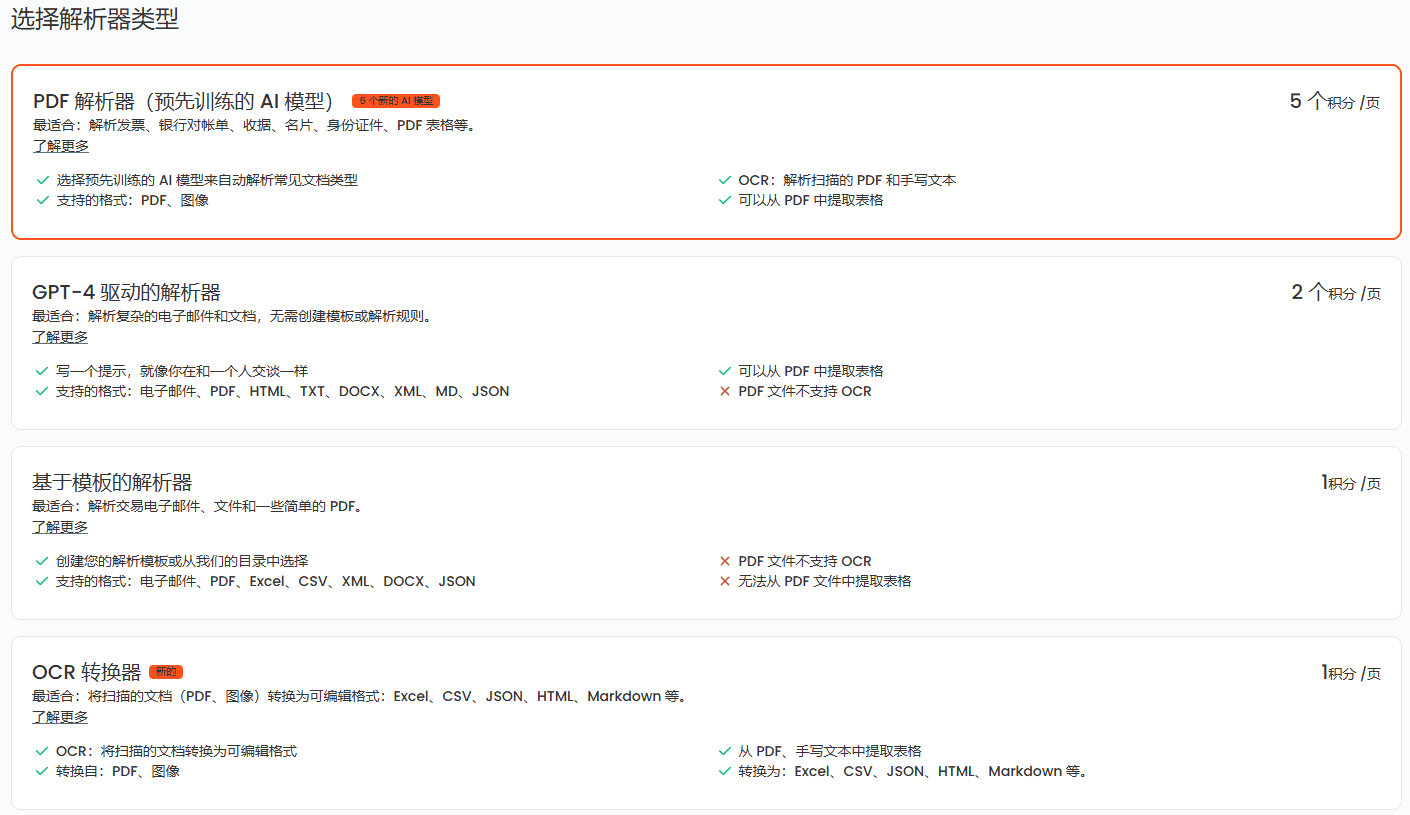Click the checkmark beside "从 PDF、手写文本中提取表格"
Screen dimensions: 1410x815
coord(725,751)
